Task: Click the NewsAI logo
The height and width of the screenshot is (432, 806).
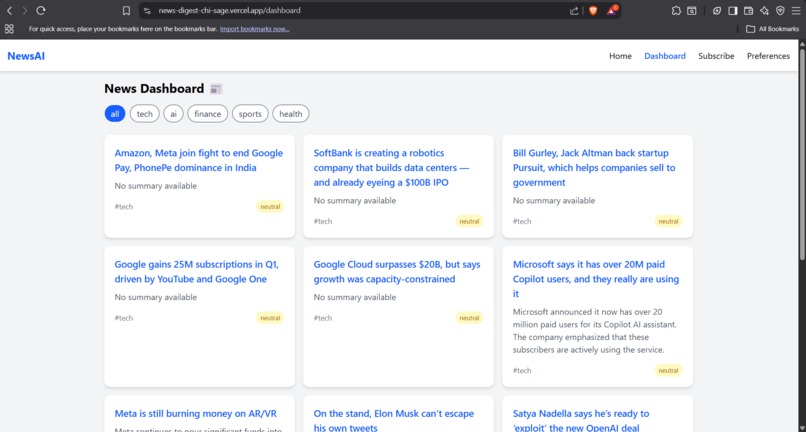Action: pos(26,56)
